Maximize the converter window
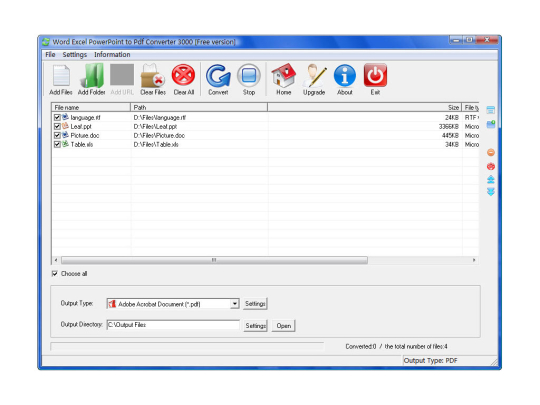The height and width of the screenshot is (405, 540). 469,40
